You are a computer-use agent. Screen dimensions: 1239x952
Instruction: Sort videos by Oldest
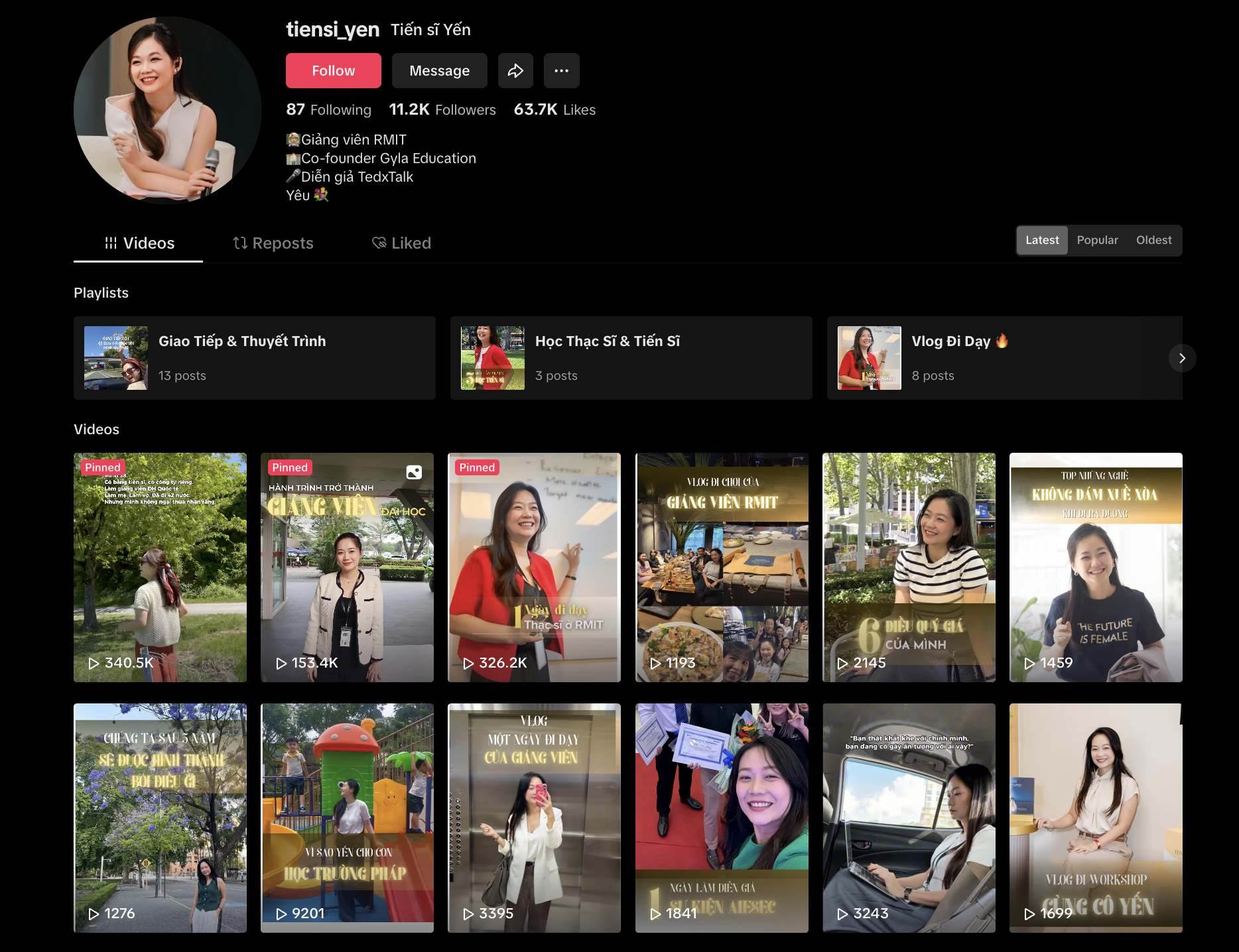[1153, 240]
